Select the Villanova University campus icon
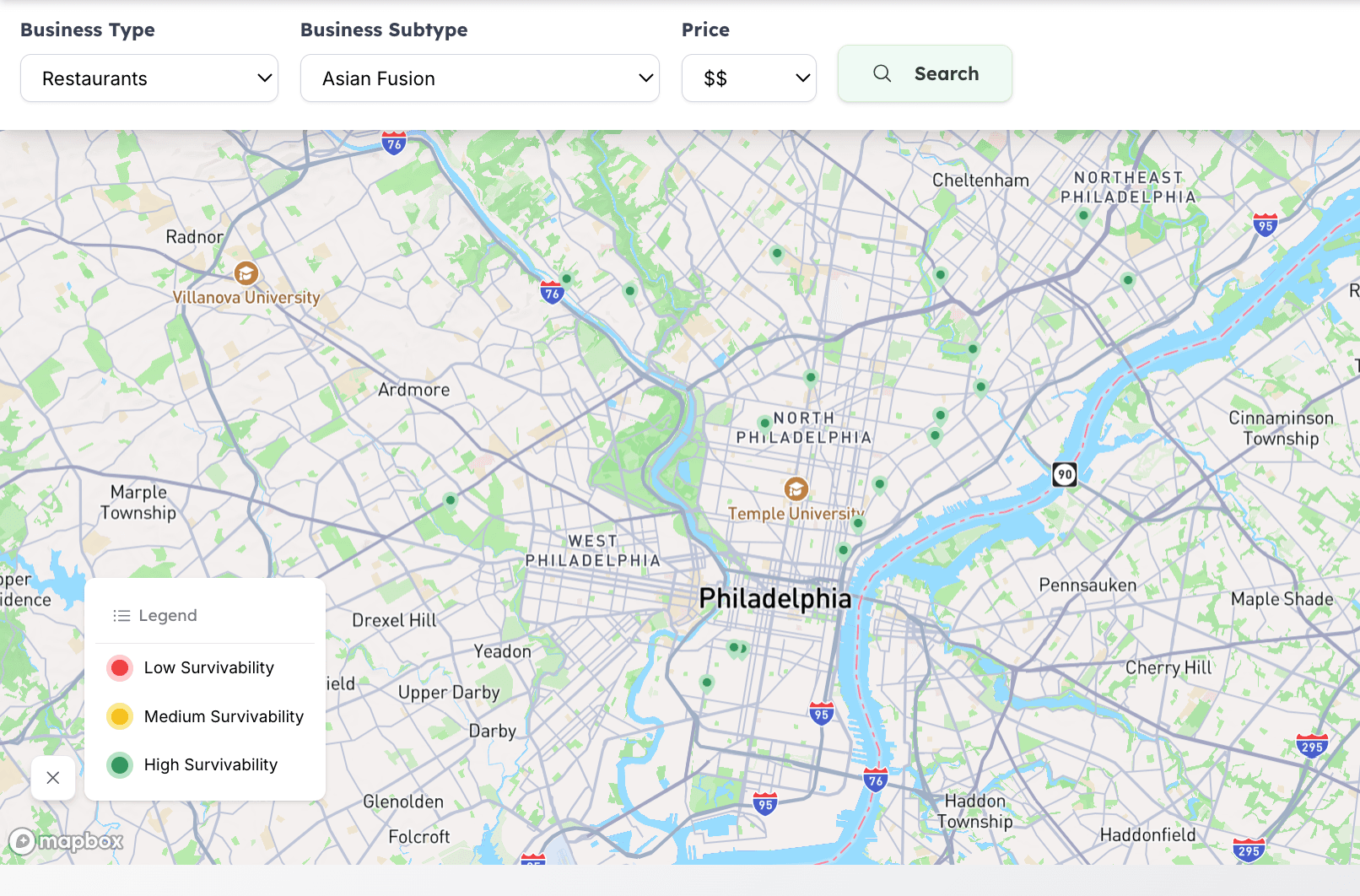 245,273
